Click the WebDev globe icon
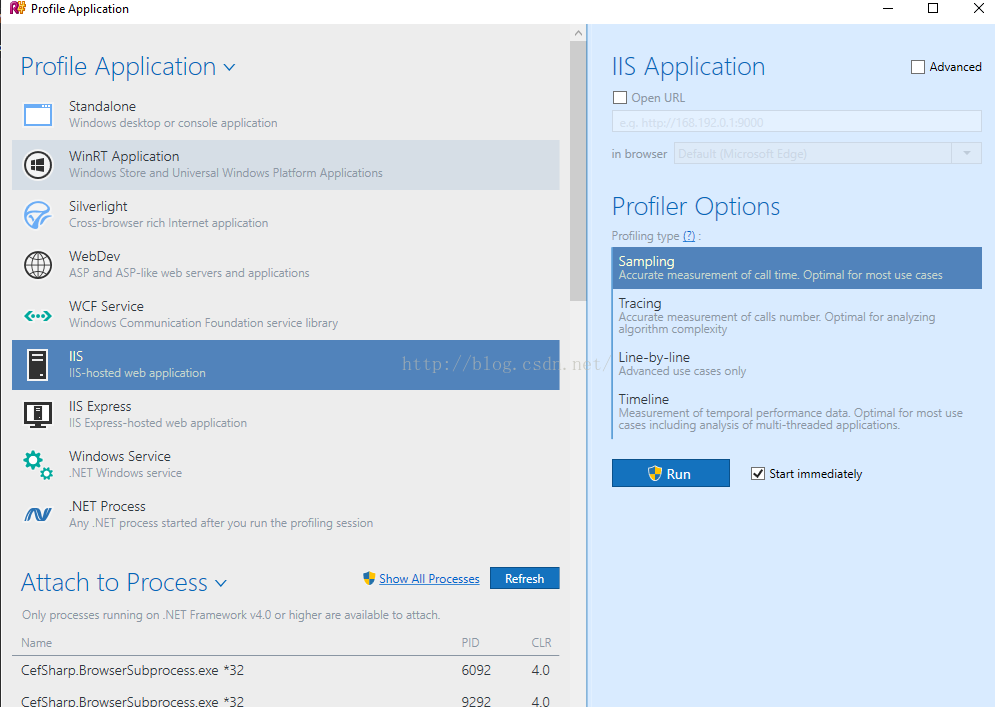The height and width of the screenshot is (707, 995). [38, 265]
